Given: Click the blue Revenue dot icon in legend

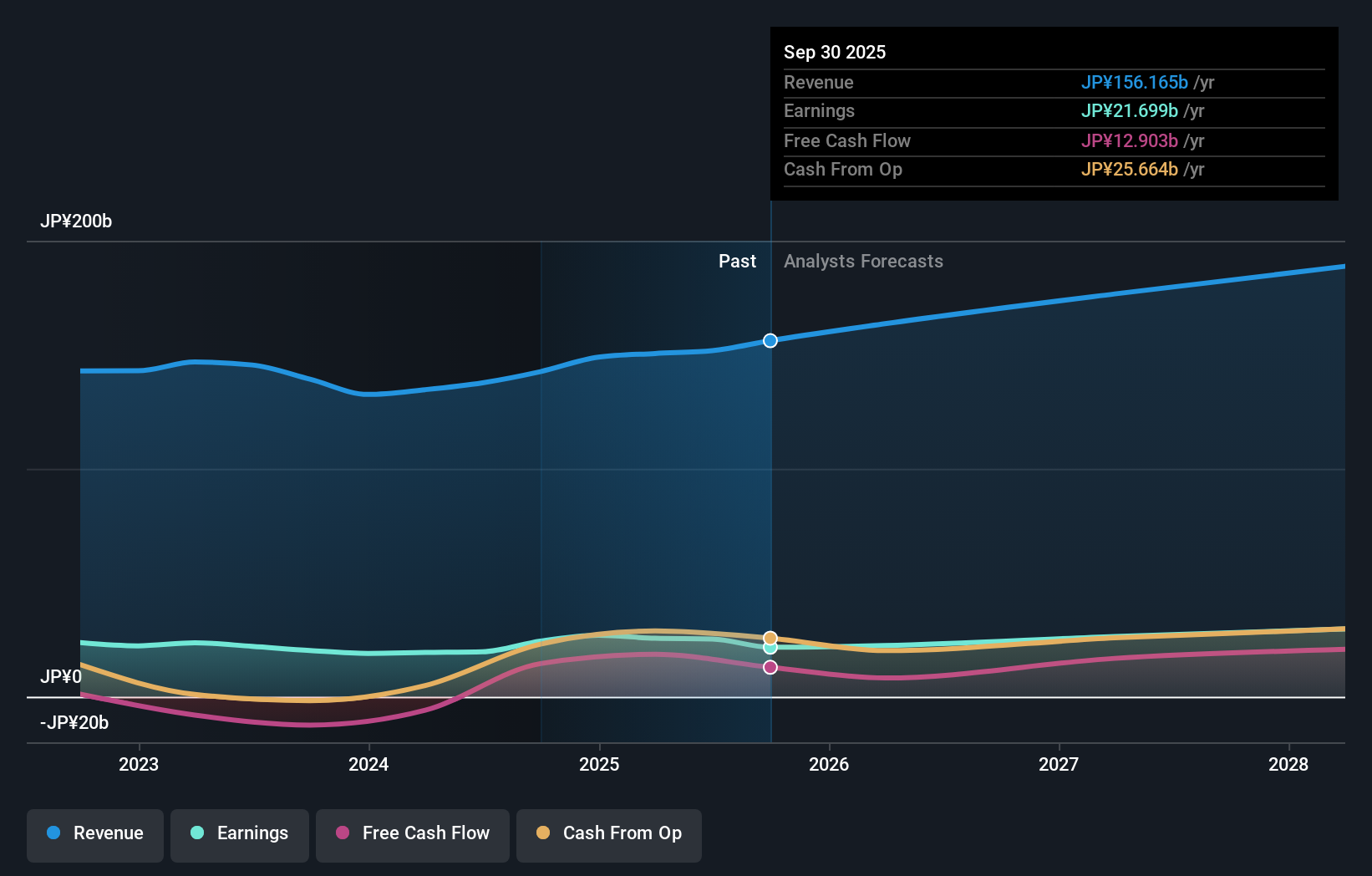Looking at the screenshot, I should tap(53, 833).
